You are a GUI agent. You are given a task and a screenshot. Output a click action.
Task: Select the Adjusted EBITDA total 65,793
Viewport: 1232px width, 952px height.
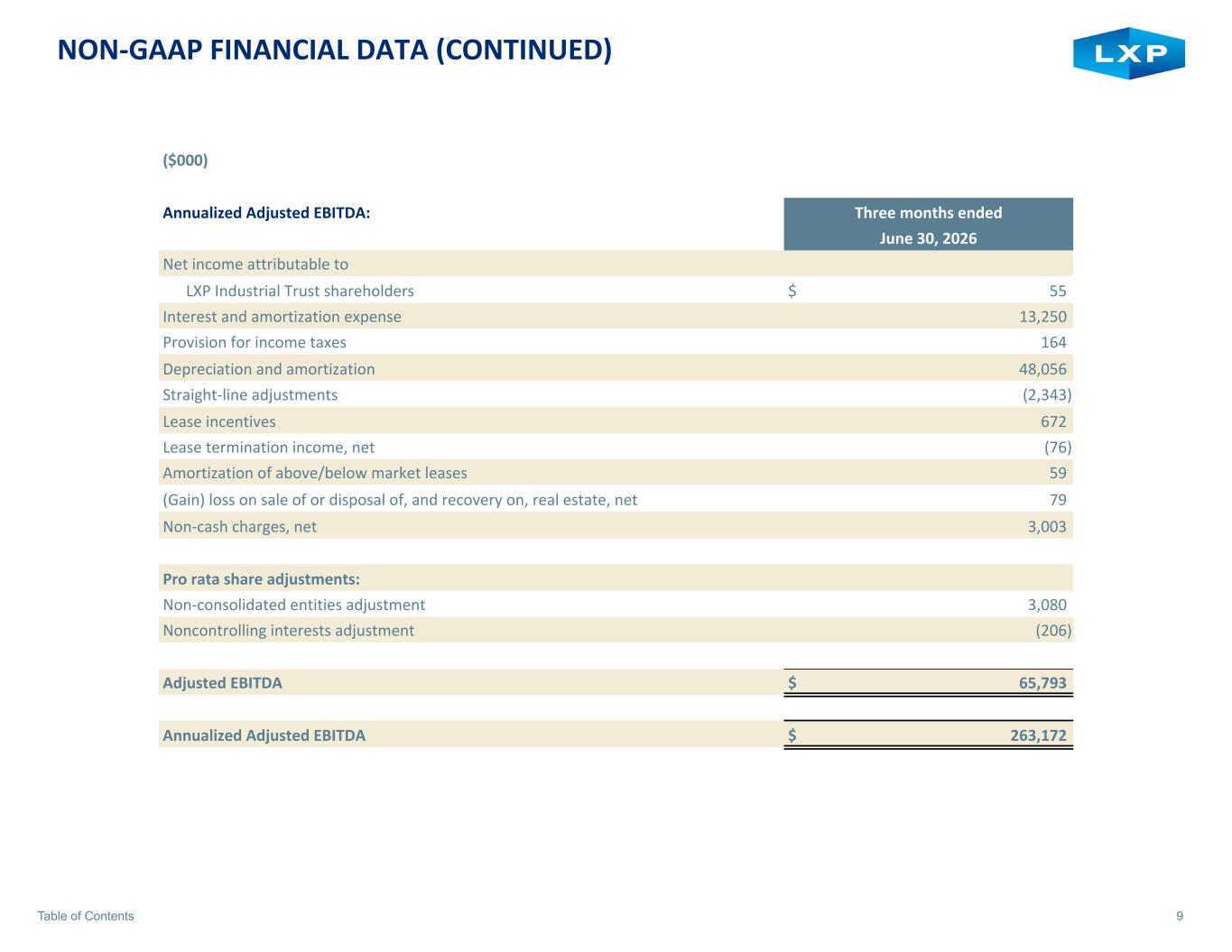pos(1042,683)
